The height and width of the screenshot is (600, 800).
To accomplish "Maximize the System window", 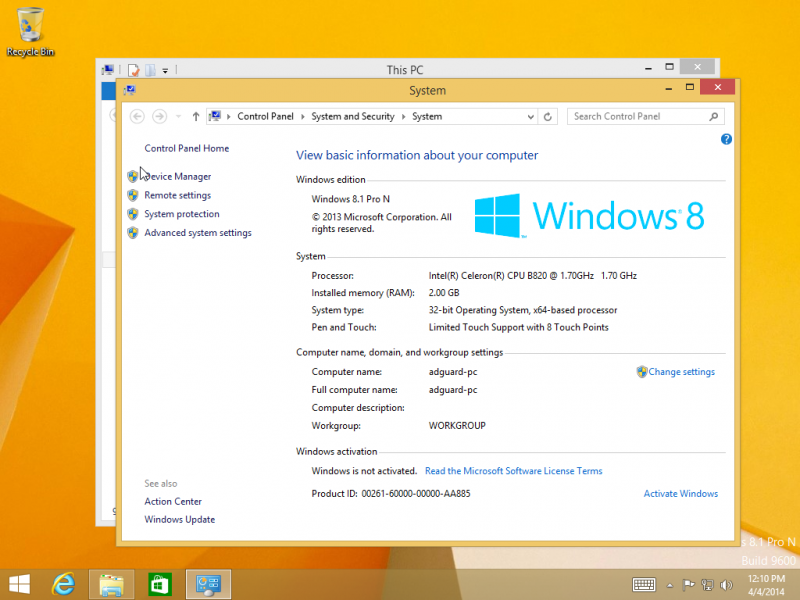I will pyautogui.click(x=689, y=88).
